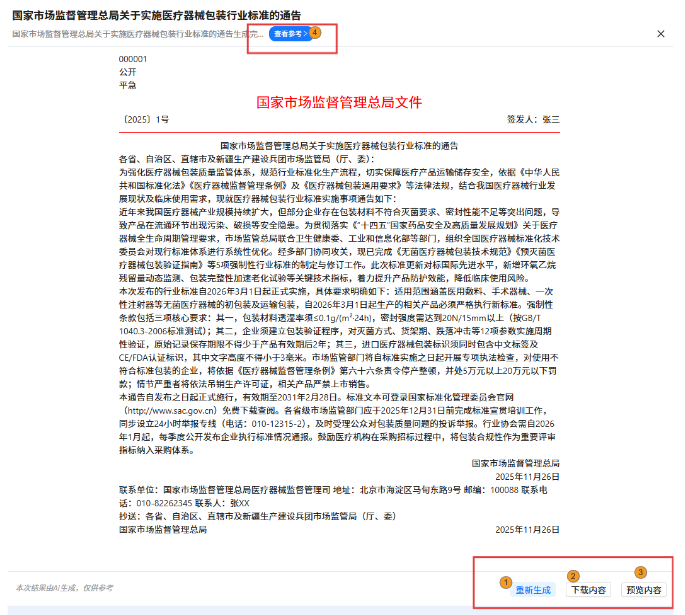Click the red 国家市场监督管理总局文件 heading
This screenshot has height=615, width=685.
339,101
